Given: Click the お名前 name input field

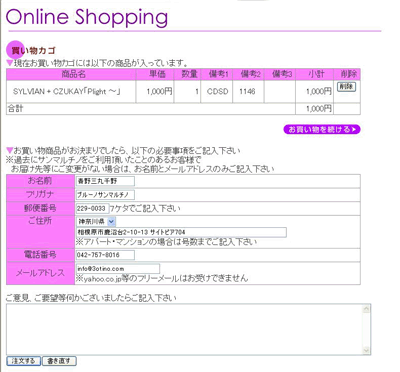Looking at the screenshot, I should 105,181.
